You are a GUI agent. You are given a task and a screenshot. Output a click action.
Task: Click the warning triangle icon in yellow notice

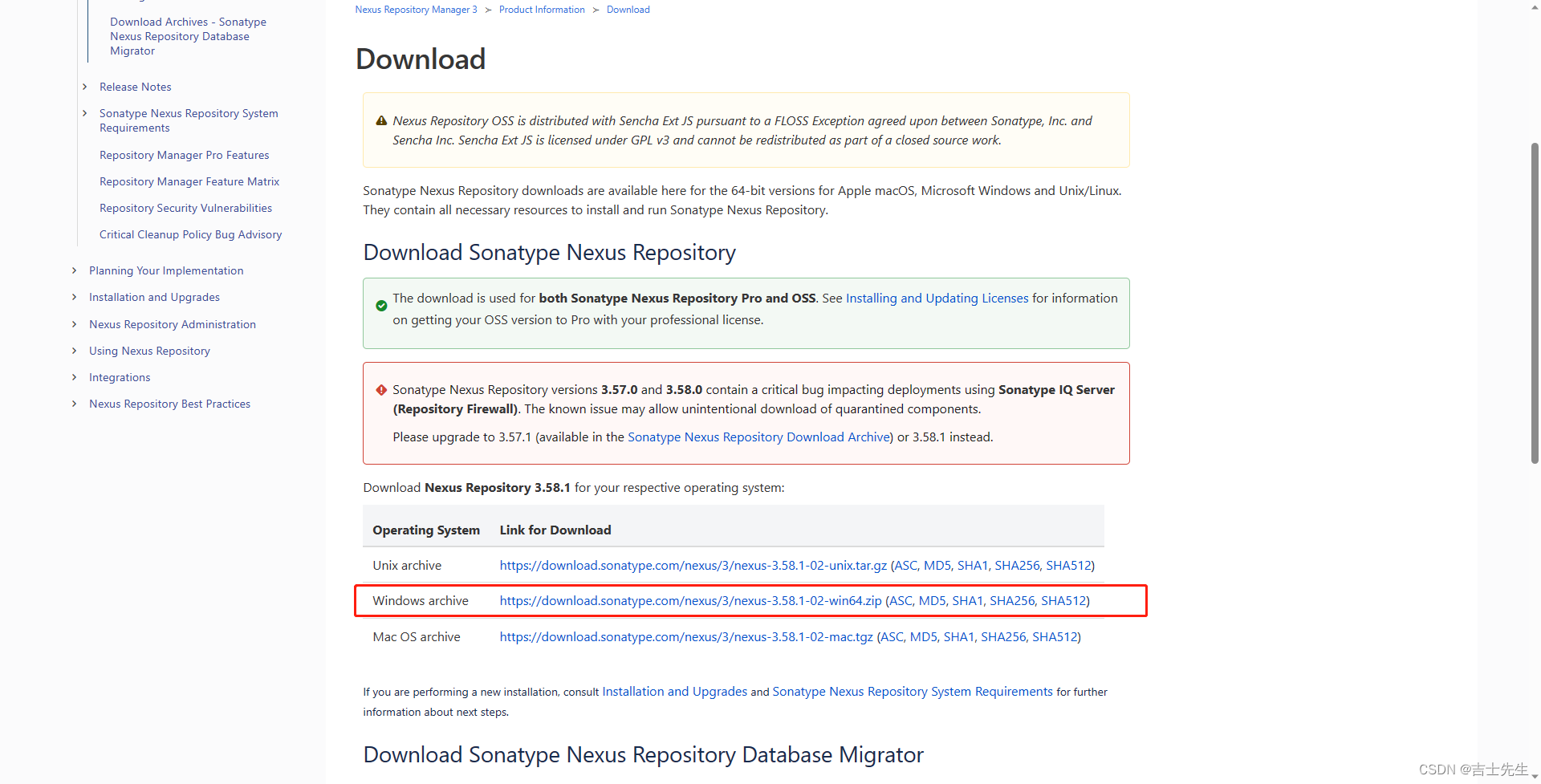381,121
